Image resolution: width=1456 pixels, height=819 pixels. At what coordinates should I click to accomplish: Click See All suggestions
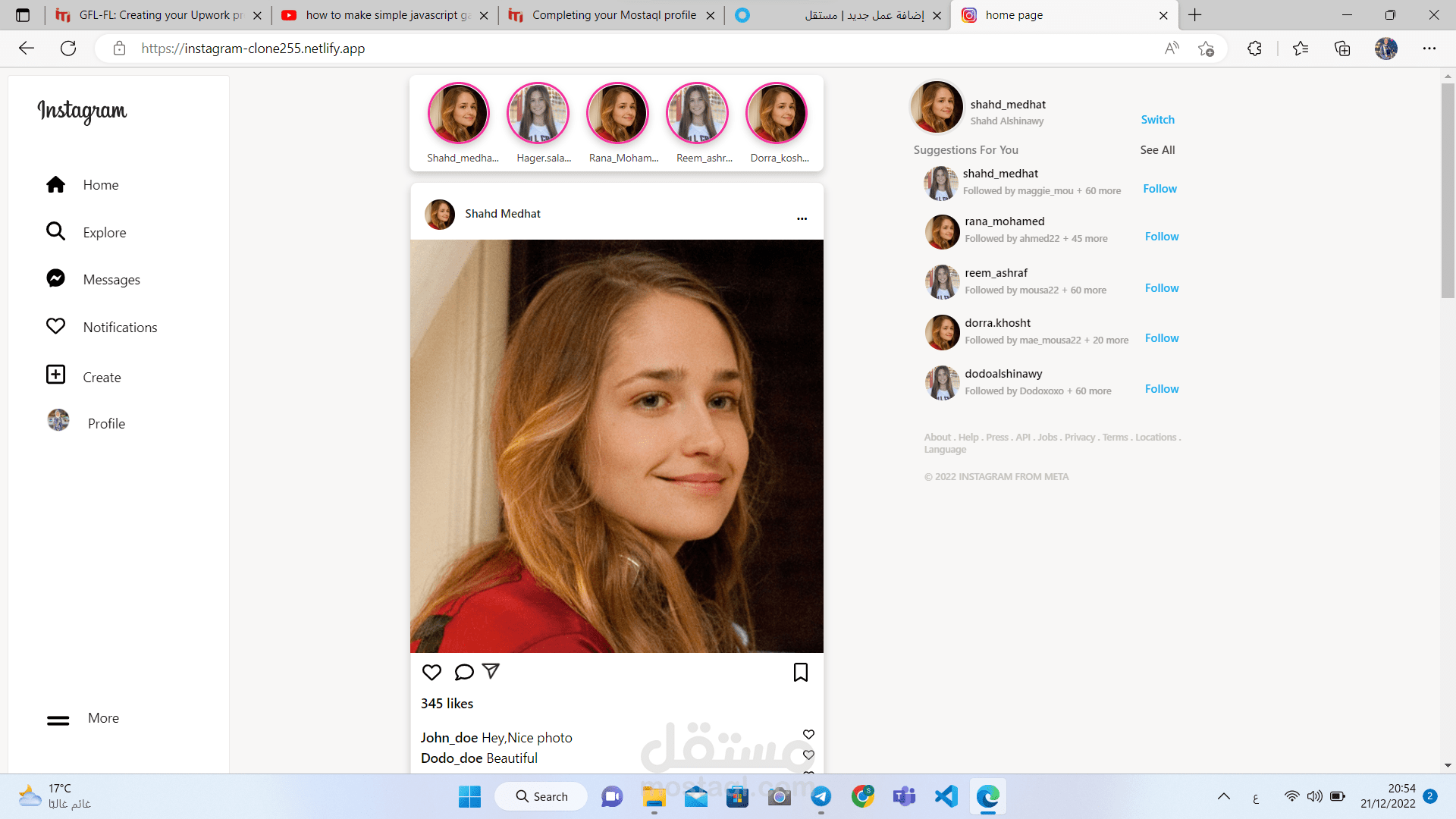point(1157,150)
